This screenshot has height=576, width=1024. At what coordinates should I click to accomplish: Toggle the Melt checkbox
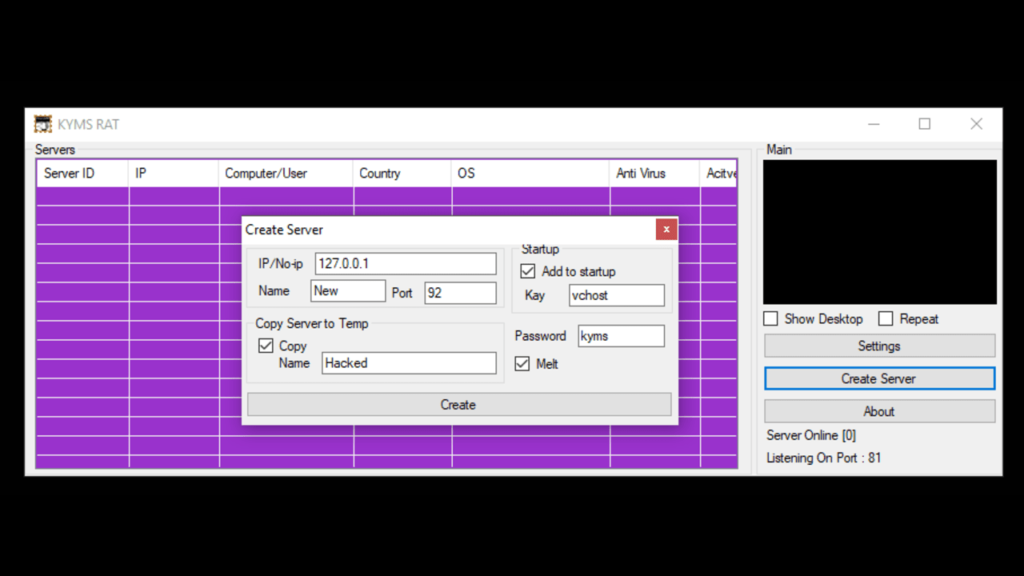click(x=522, y=364)
